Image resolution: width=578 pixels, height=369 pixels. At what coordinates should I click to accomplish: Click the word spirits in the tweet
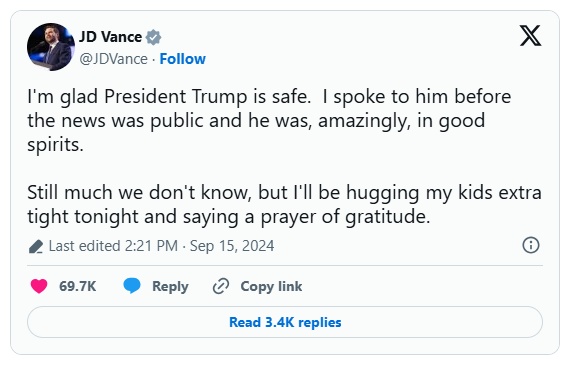55,145
